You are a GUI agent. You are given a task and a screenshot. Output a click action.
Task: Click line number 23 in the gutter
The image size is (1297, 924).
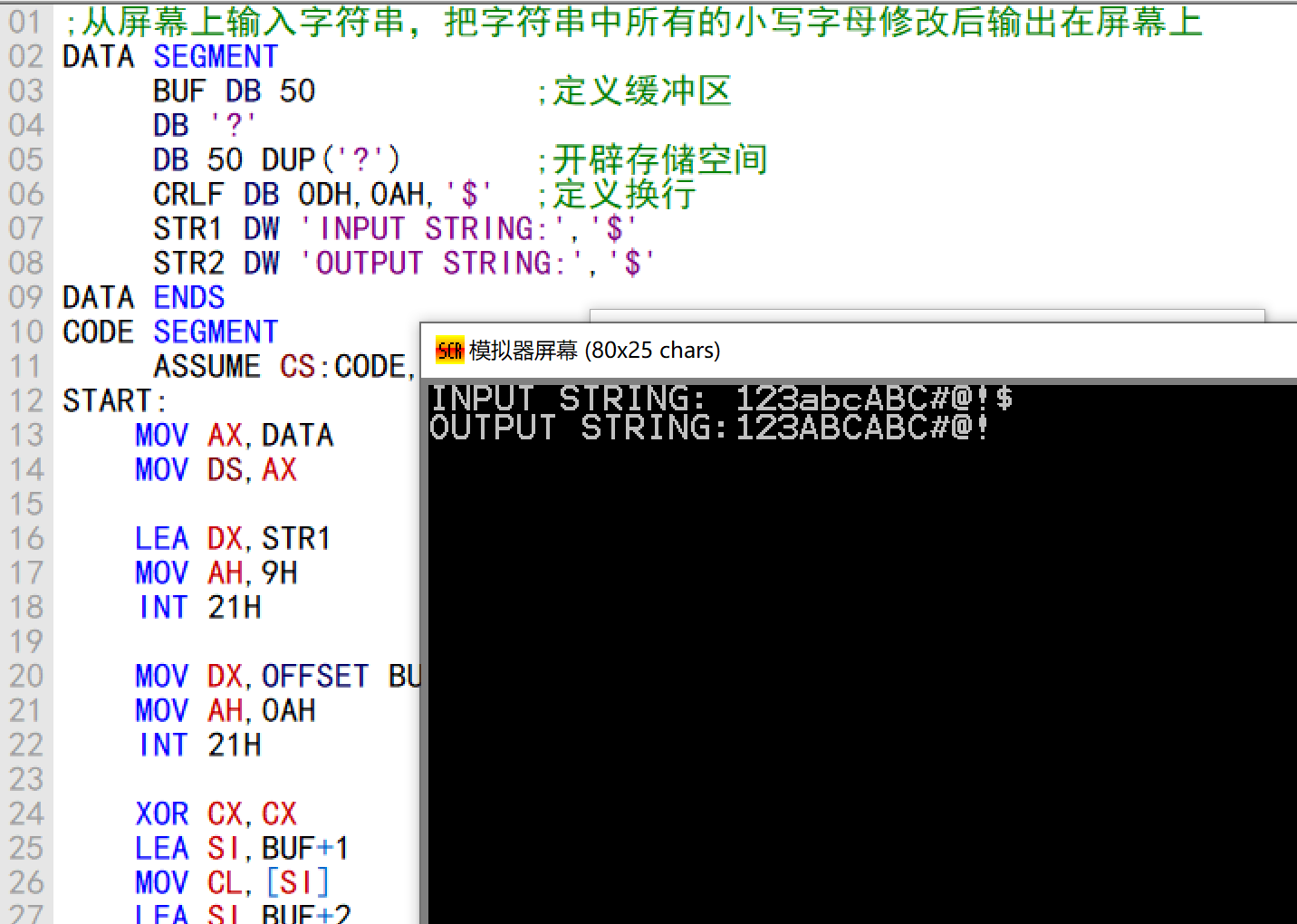click(26, 780)
